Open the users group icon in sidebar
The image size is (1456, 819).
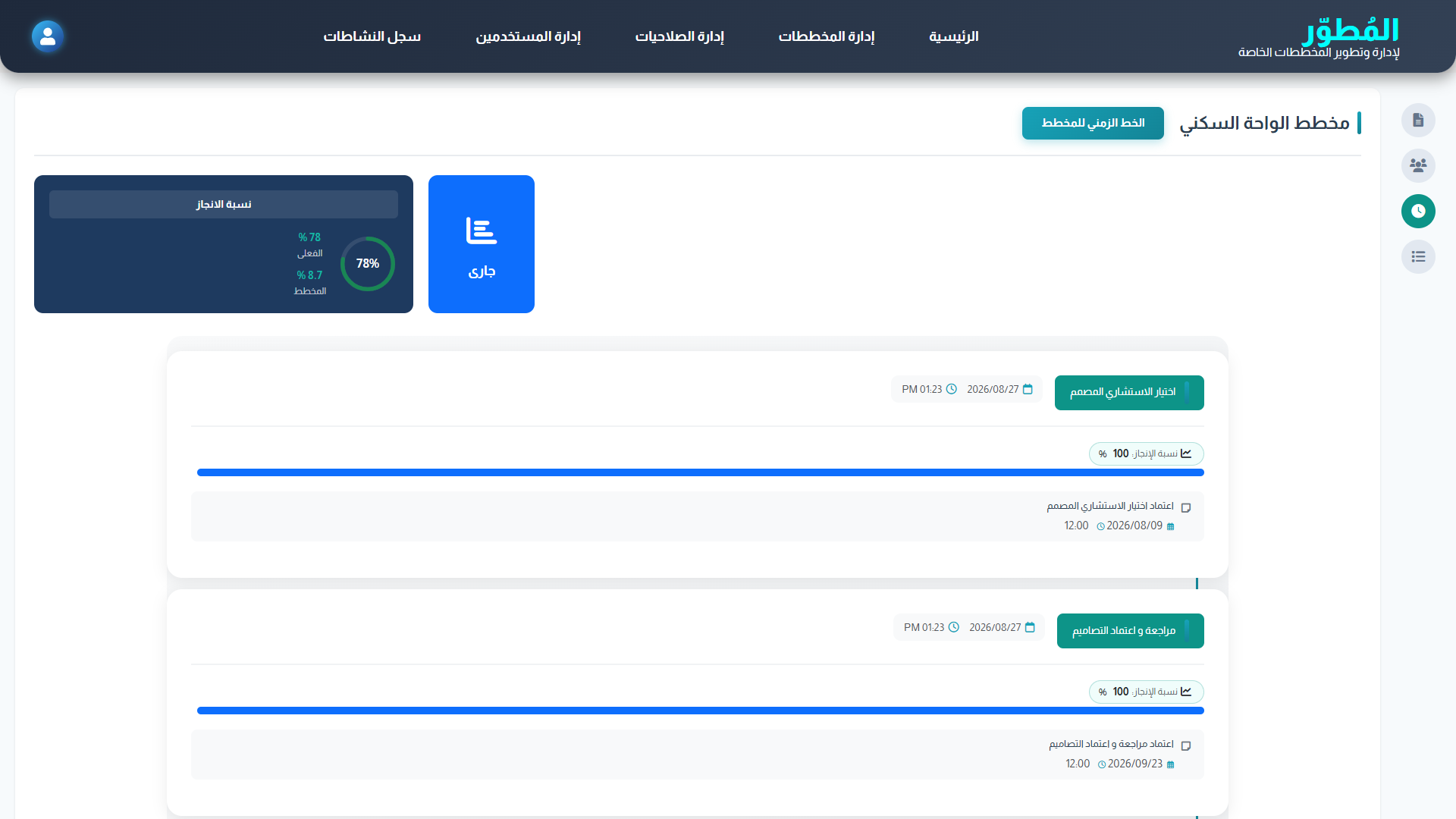point(1418,165)
